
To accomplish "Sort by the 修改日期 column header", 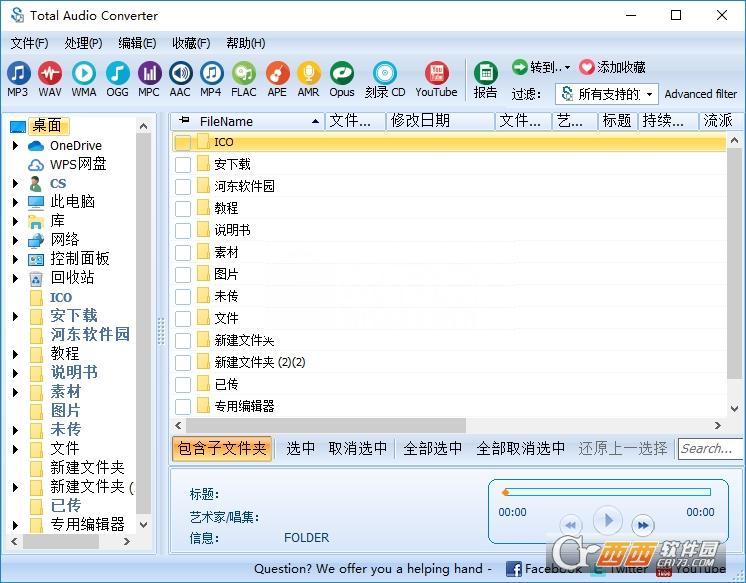I will point(440,121).
